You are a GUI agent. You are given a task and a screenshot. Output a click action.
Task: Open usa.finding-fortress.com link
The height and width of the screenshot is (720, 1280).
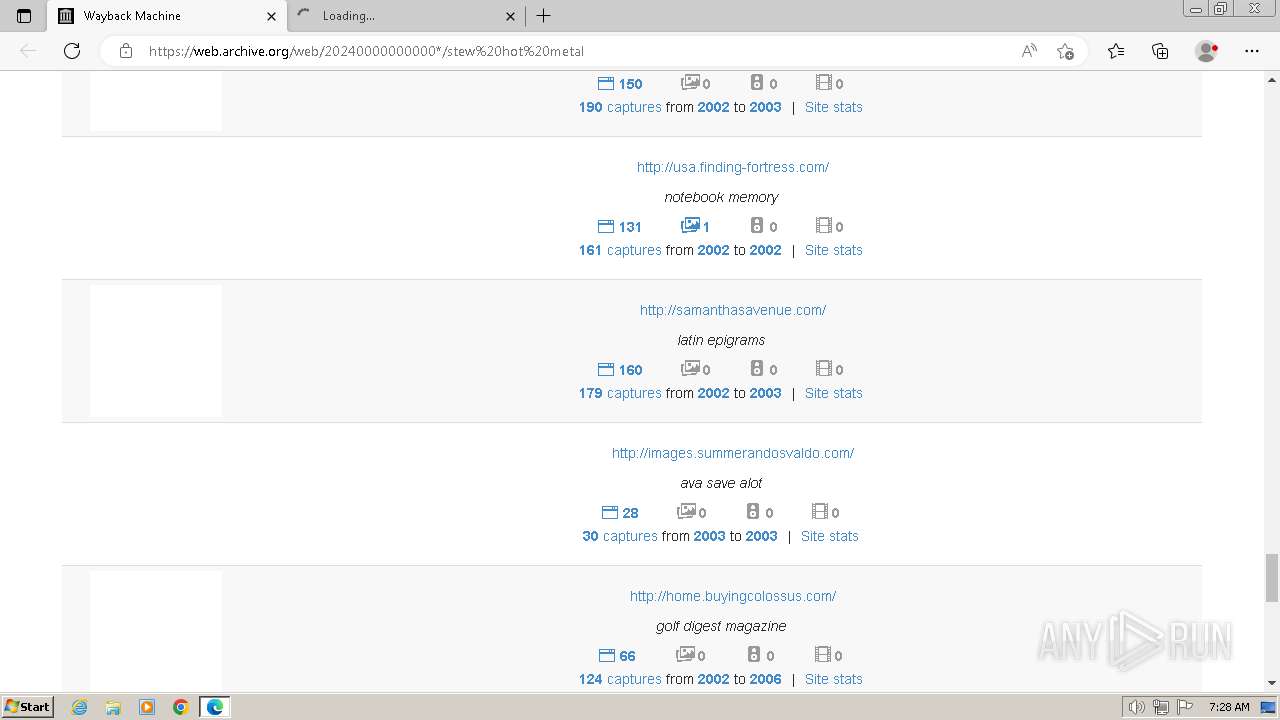pos(733,167)
